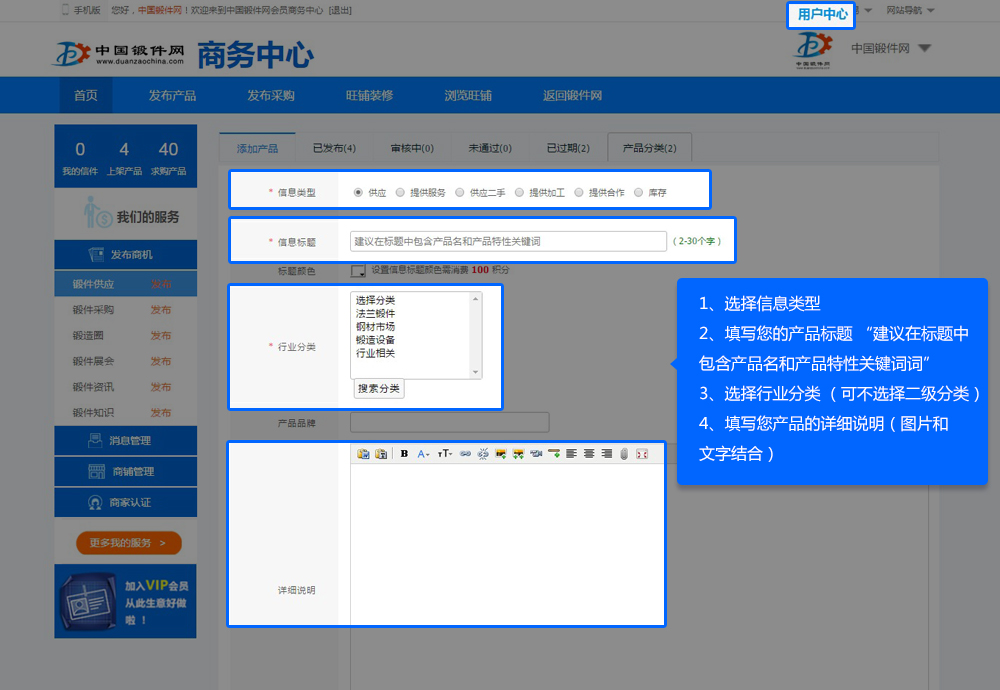Screen dimensions: 1000x690
Task: Click the 搜索分类 button
Action: pos(379,388)
